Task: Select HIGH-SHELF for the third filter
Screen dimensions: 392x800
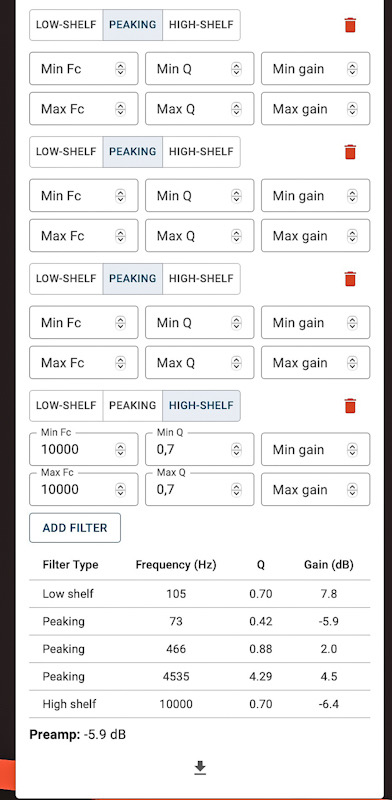Action: (x=201, y=279)
